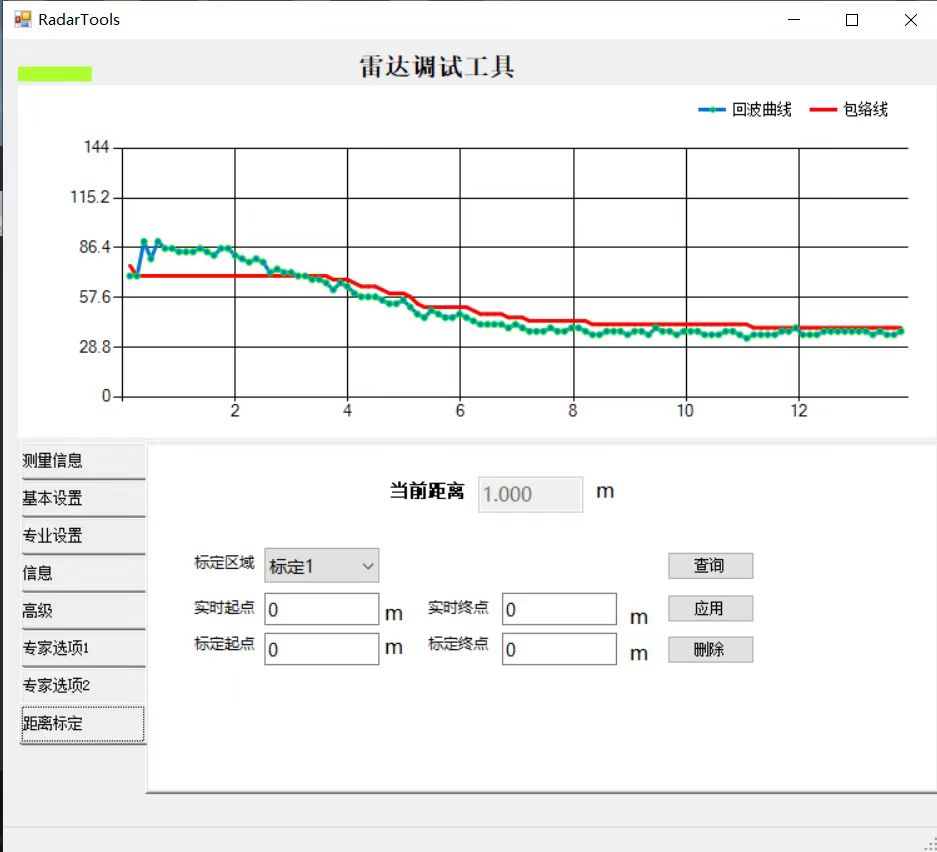Screen dimensions: 937x852
Task: Open 专家选项2 tab
Action: click(x=82, y=686)
